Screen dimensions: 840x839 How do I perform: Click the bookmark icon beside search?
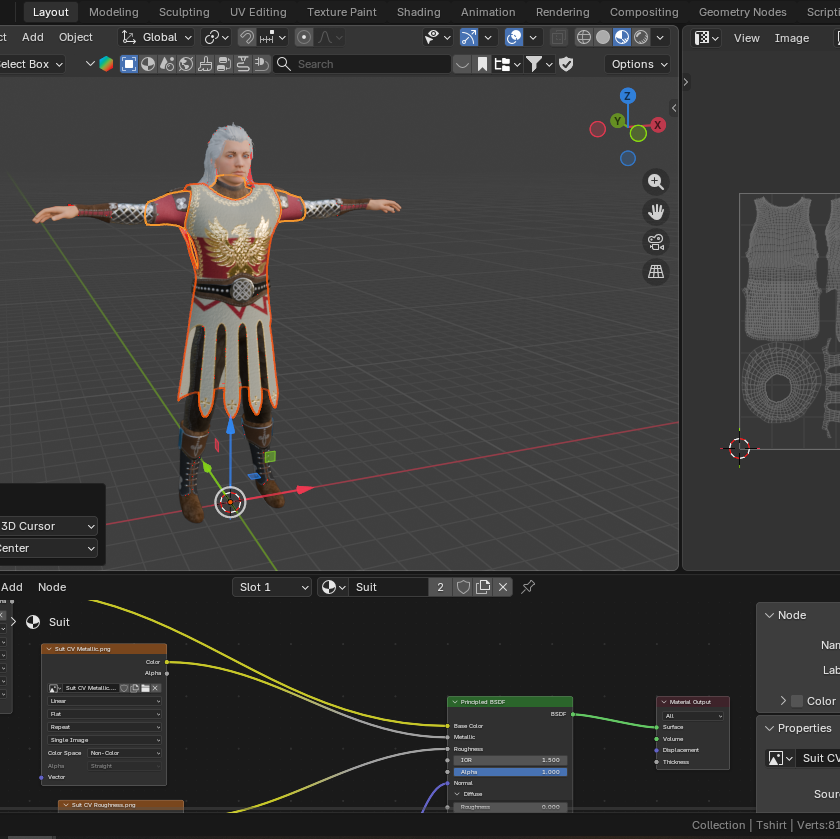coord(482,64)
